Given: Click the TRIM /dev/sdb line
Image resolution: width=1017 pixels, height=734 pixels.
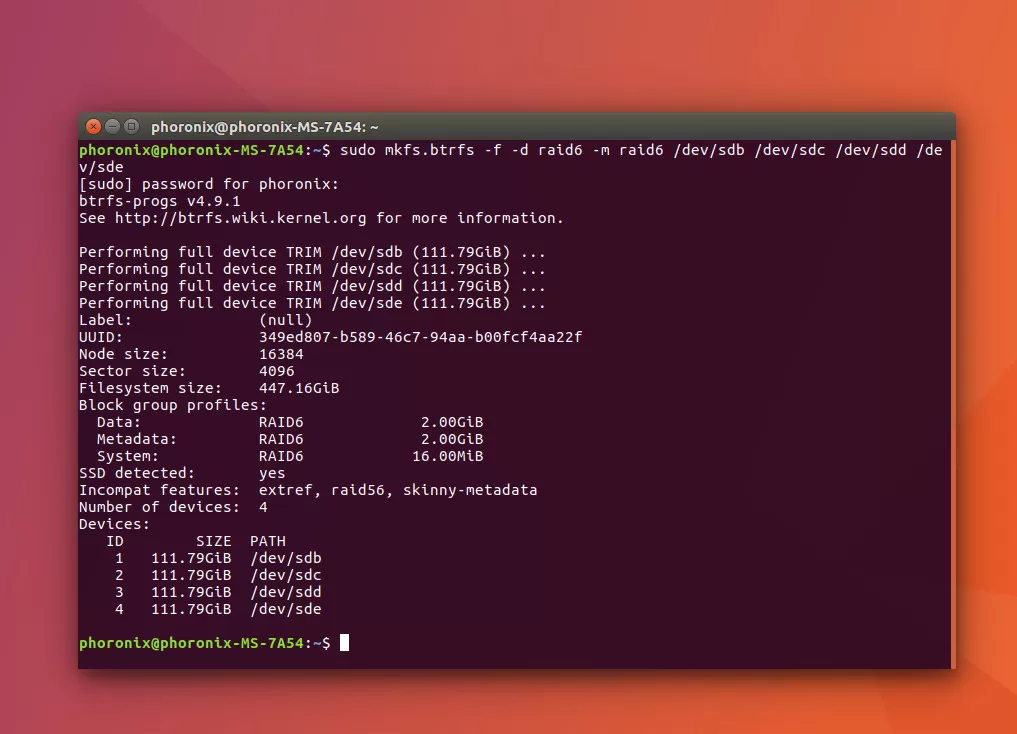Looking at the screenshot, I should click(x=312, y=252).
